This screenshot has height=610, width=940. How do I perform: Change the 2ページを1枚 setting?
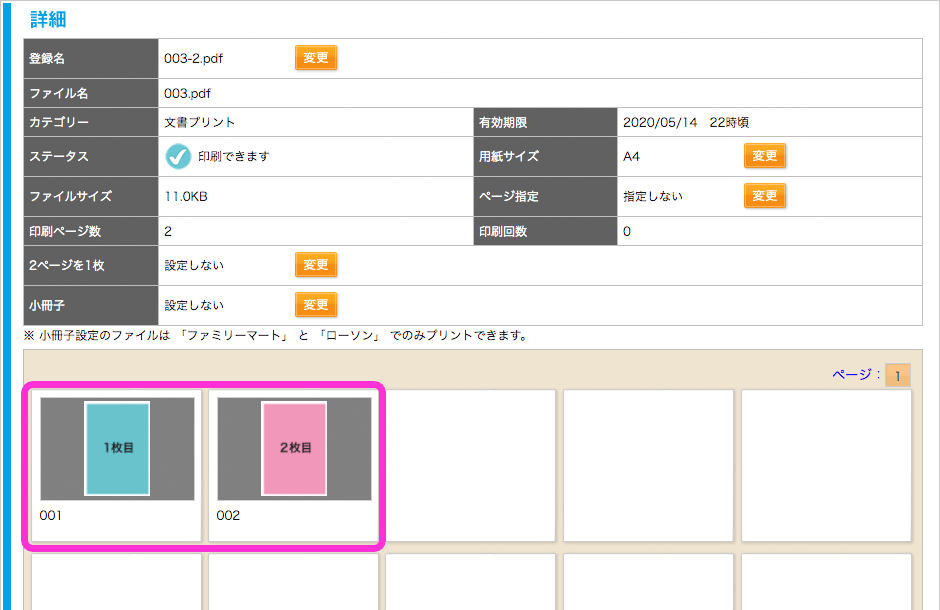[315, 265]
